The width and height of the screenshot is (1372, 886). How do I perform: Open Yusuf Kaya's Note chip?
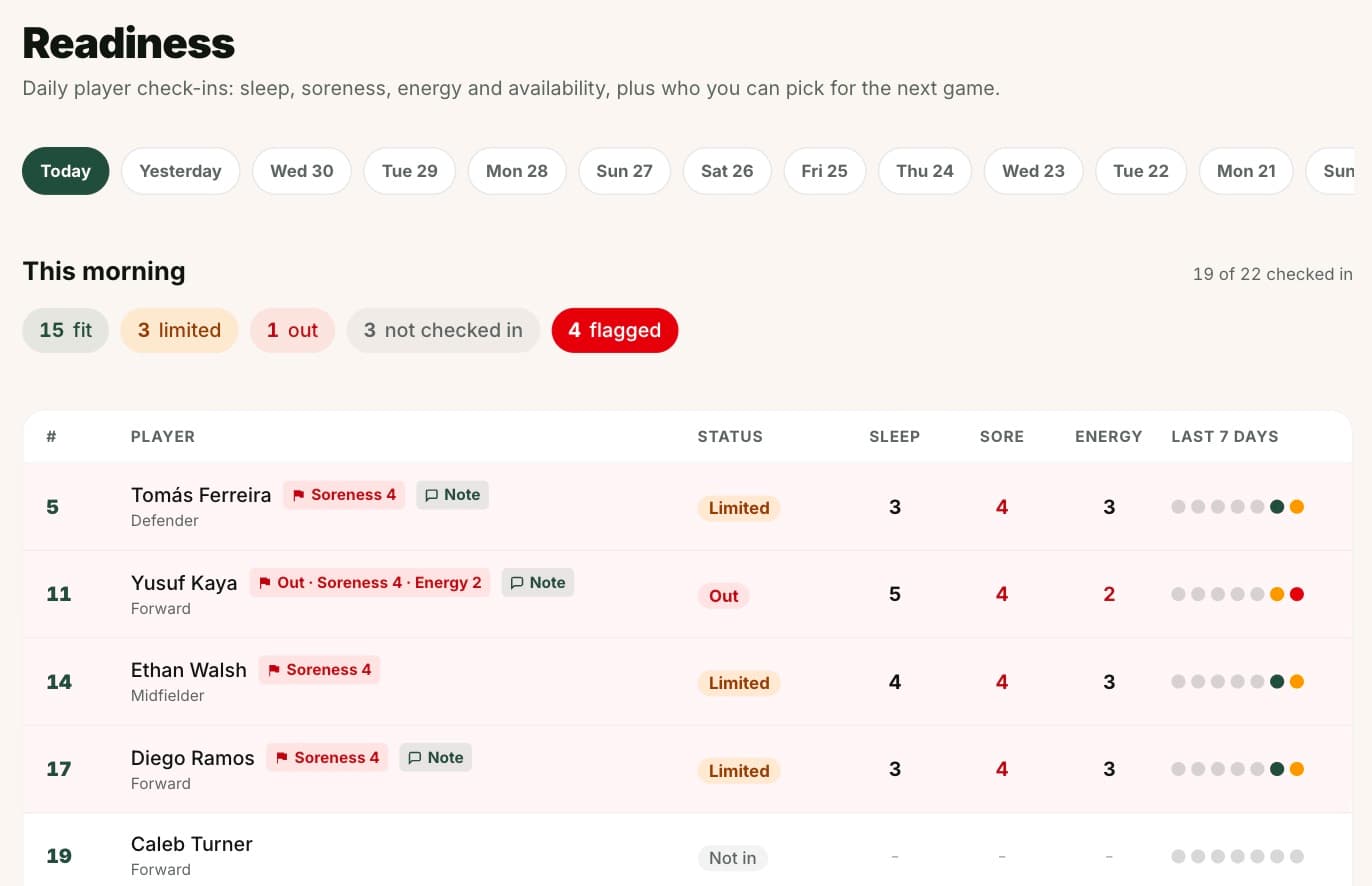pyautogui.click(x=538, y=583)
